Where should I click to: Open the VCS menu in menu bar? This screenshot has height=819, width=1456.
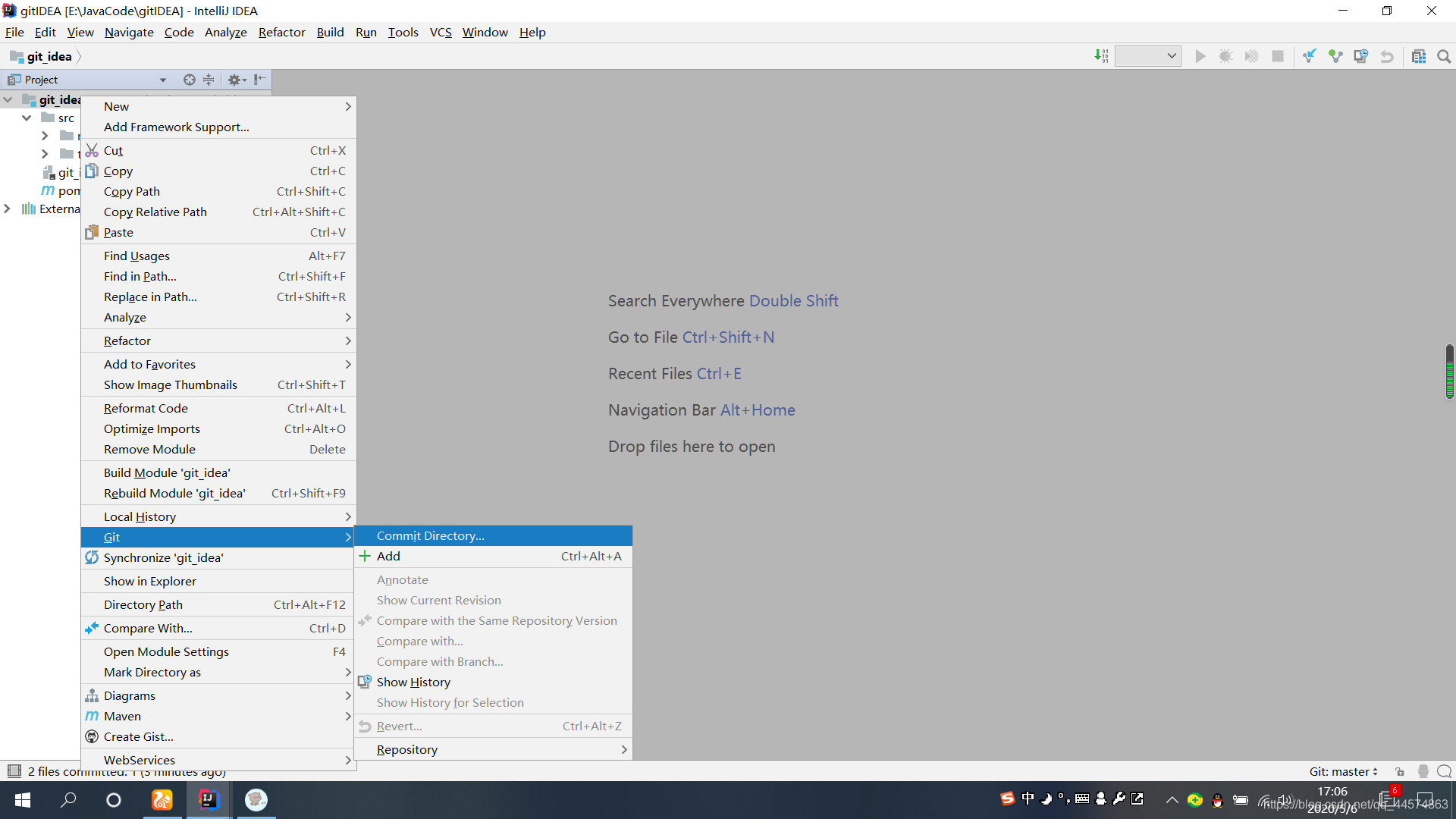[441, 32]
